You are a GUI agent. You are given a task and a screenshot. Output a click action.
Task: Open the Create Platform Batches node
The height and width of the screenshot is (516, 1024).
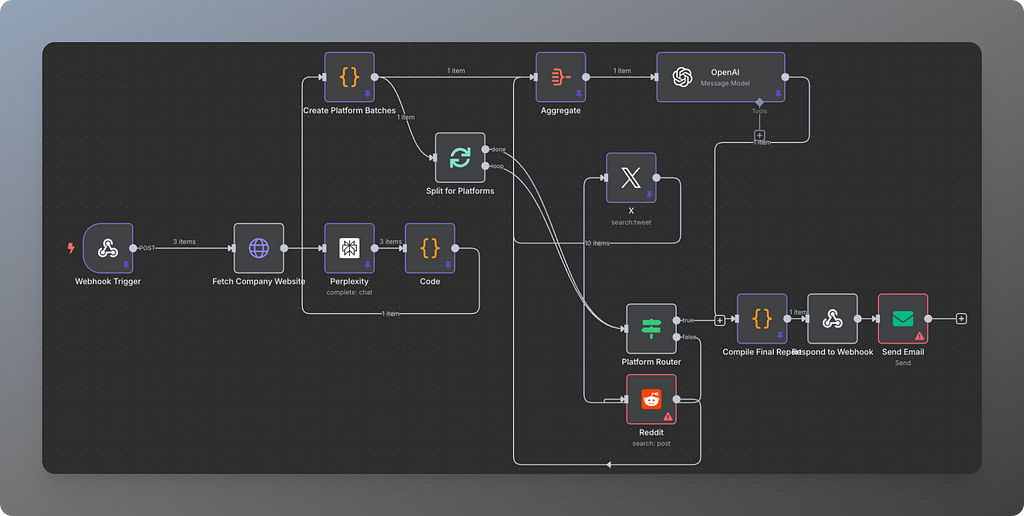point(349,77)
